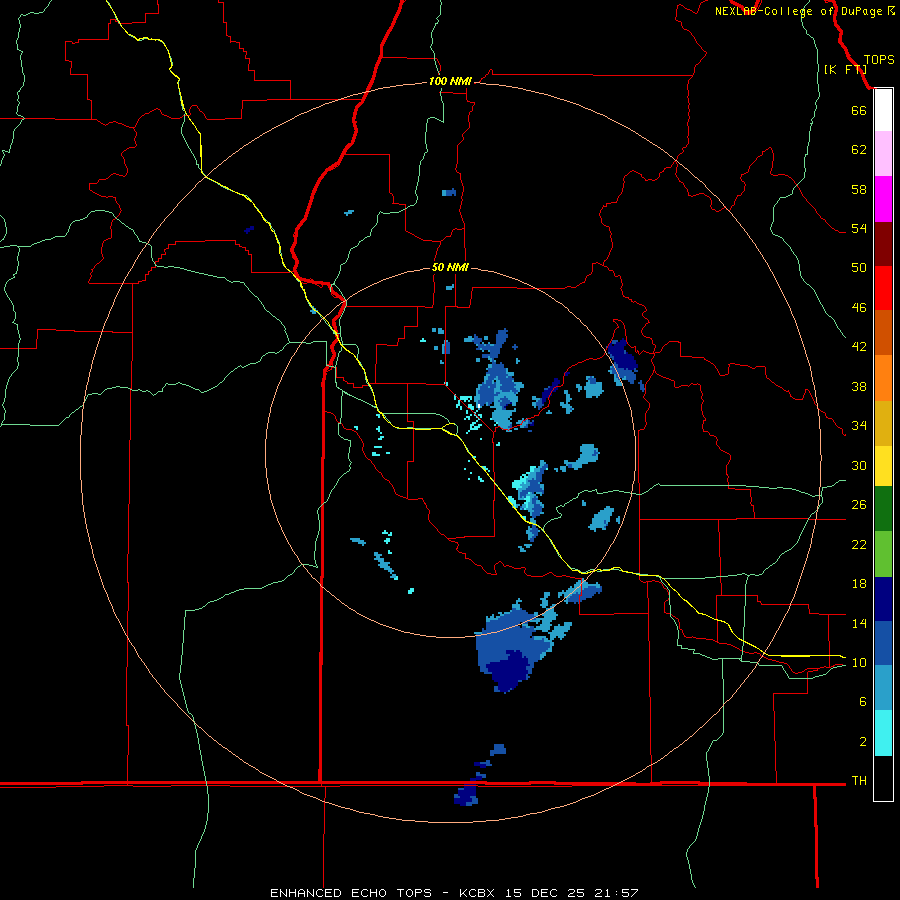Screen dimensions: 900x900
Task: Select the magenta swatch in the color scale
Action: coord(883,199)
